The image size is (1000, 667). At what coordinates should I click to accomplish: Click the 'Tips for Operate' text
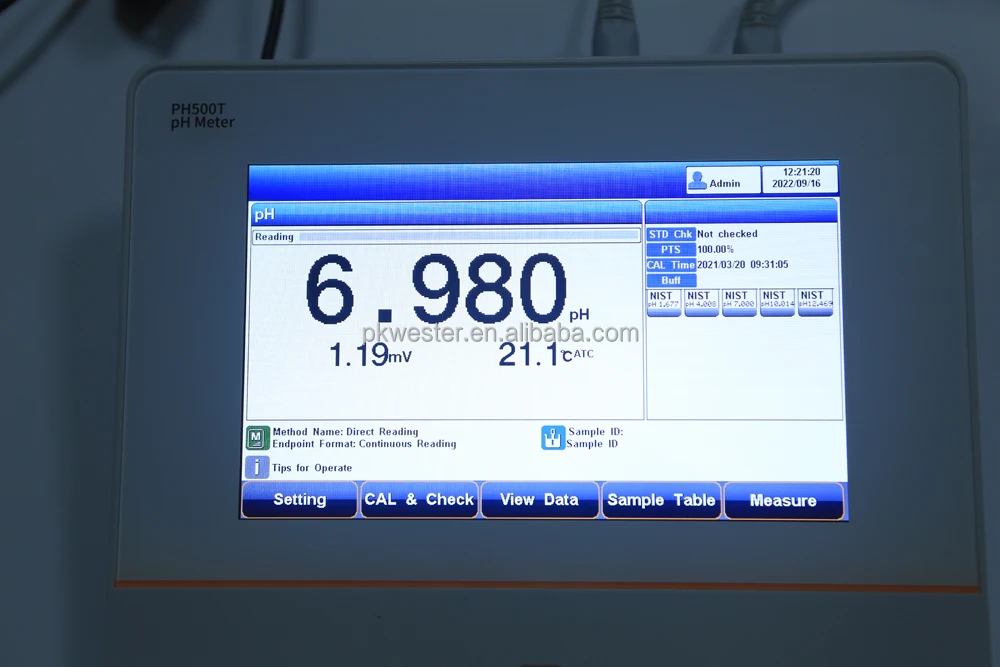tap(312, 468)
